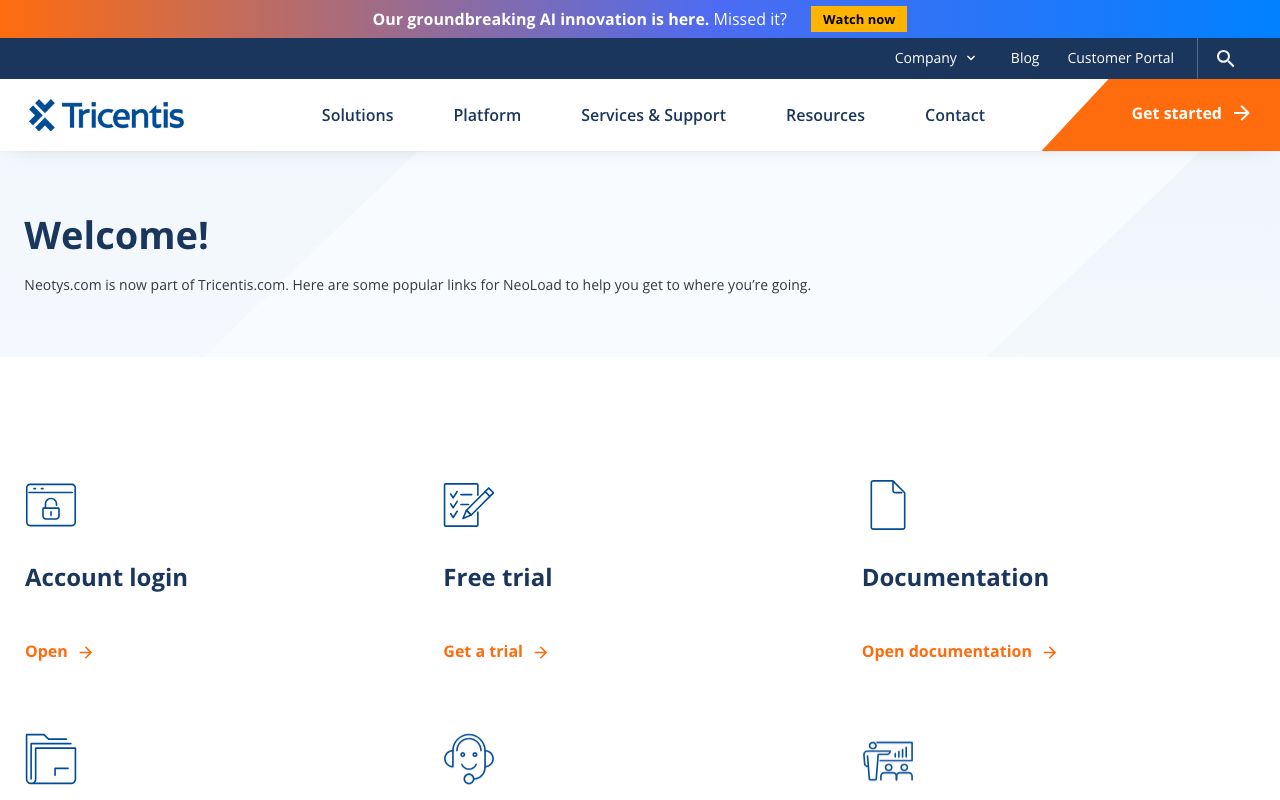Open the Blog link
The image size is (1280, 800).
1024,58
